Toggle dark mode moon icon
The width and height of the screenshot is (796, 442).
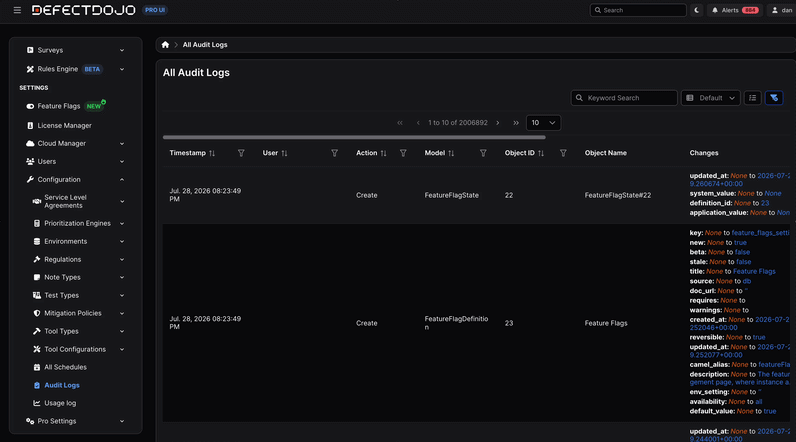(x=696, y=10)
